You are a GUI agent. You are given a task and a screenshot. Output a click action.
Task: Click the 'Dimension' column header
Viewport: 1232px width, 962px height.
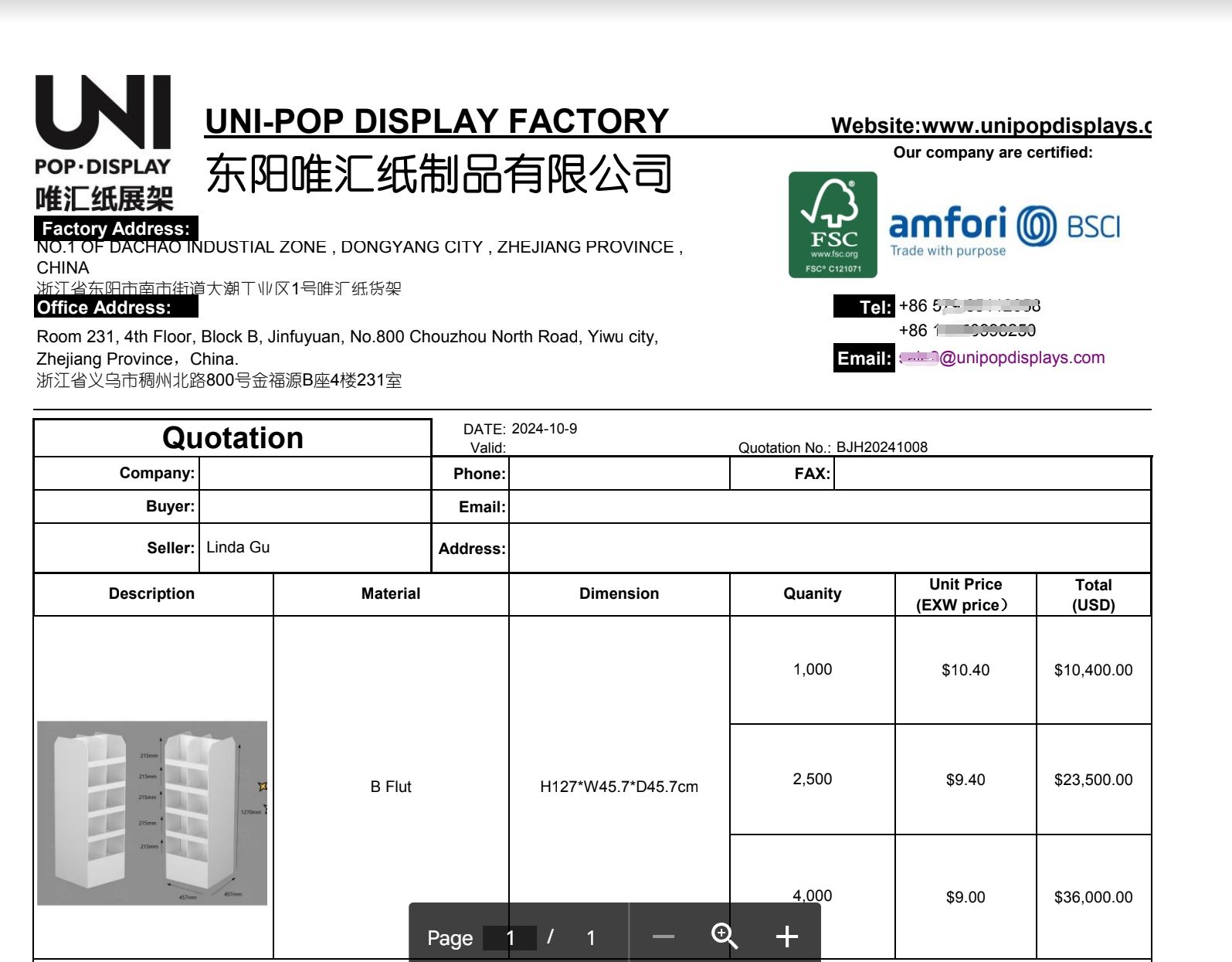pyautogui.click(x=619, y=593)
